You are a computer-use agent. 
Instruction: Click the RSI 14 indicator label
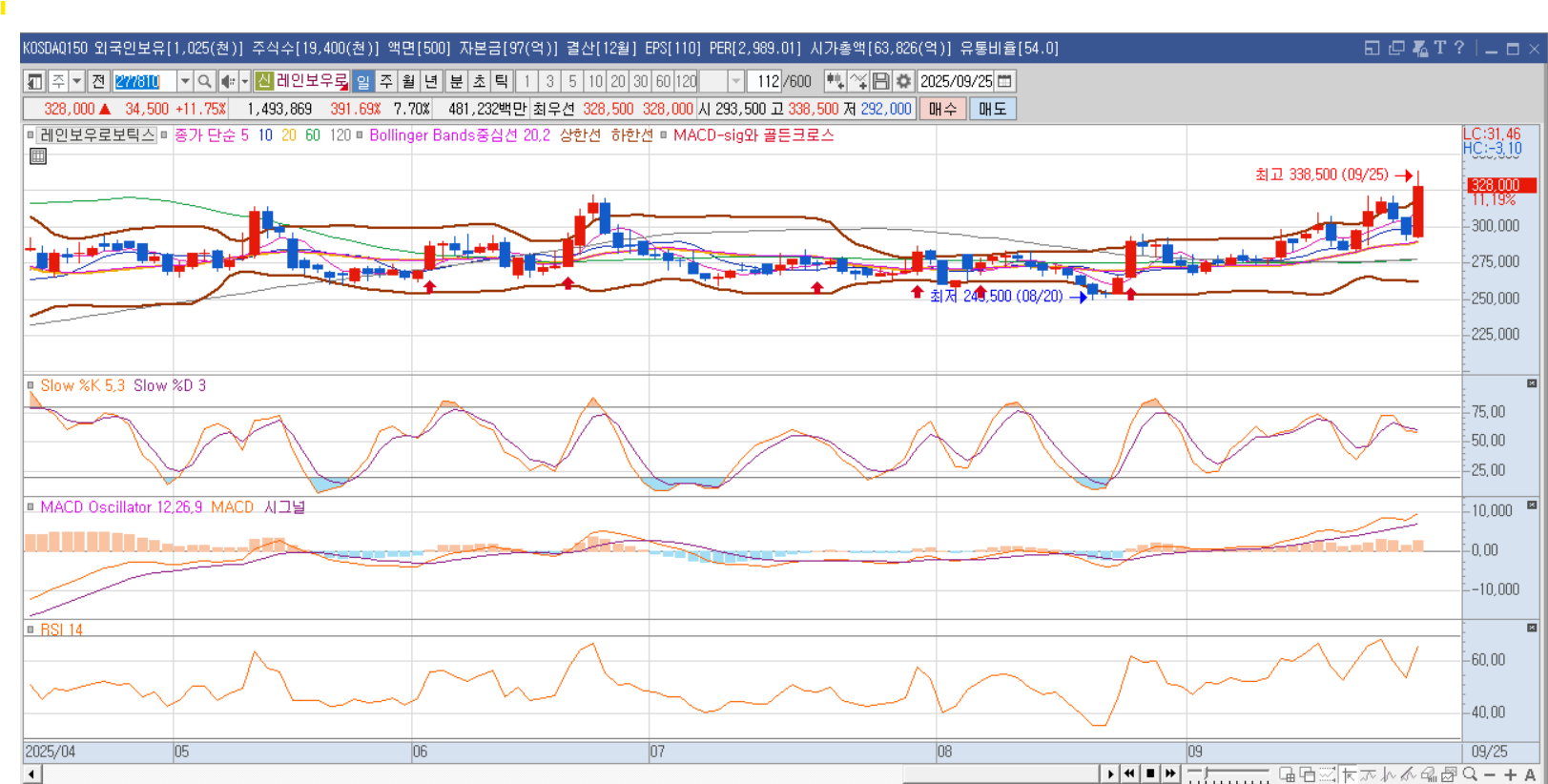point(61,629)
